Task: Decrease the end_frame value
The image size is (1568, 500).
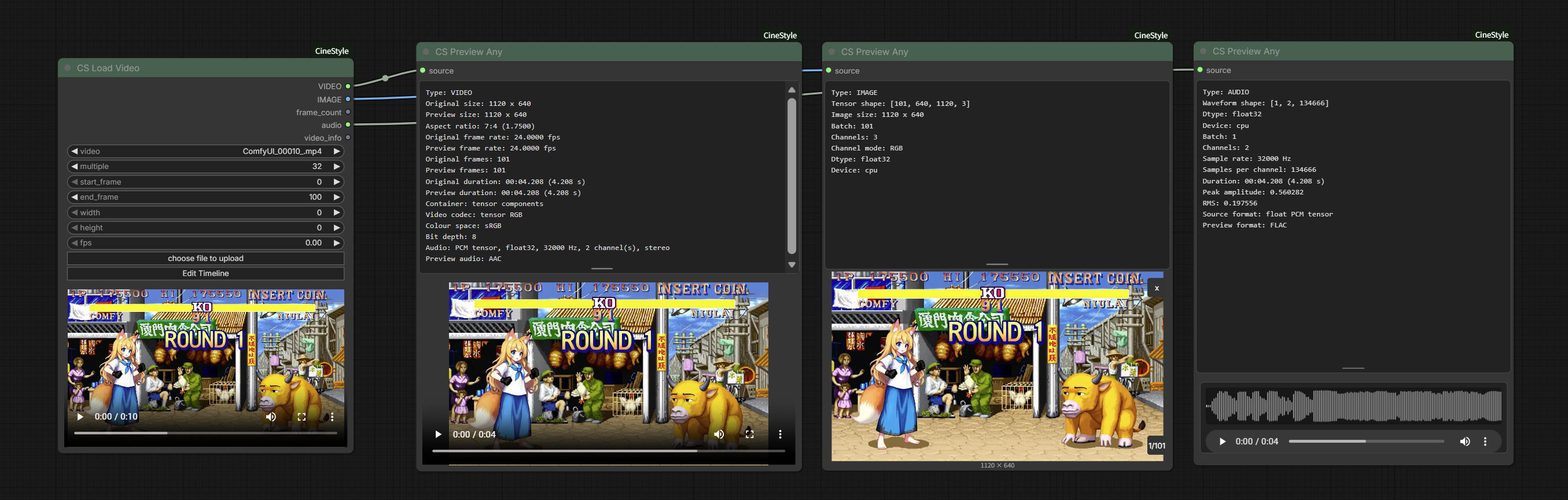Action: pos(74,197)
